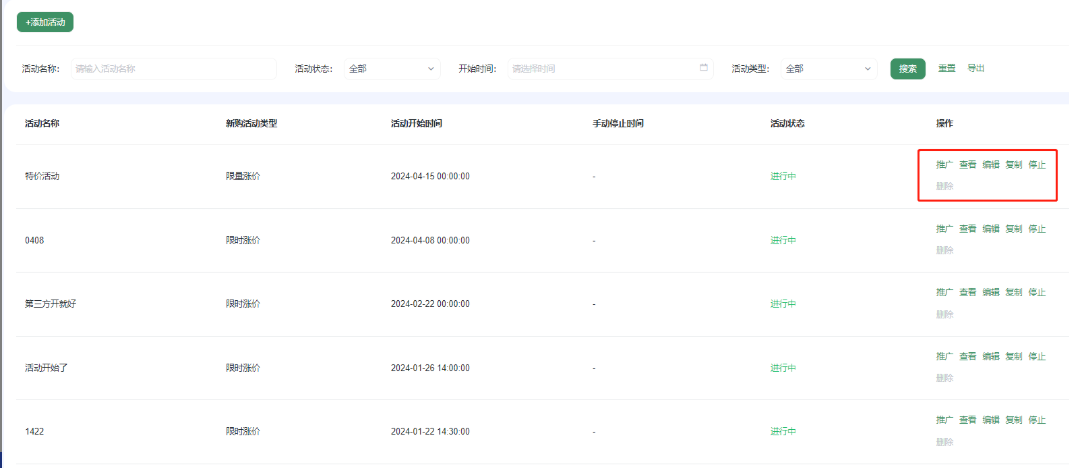Click the calendar icon in 开始时间 field
This screenshot has height=468, width=1069.
[704, 68]
